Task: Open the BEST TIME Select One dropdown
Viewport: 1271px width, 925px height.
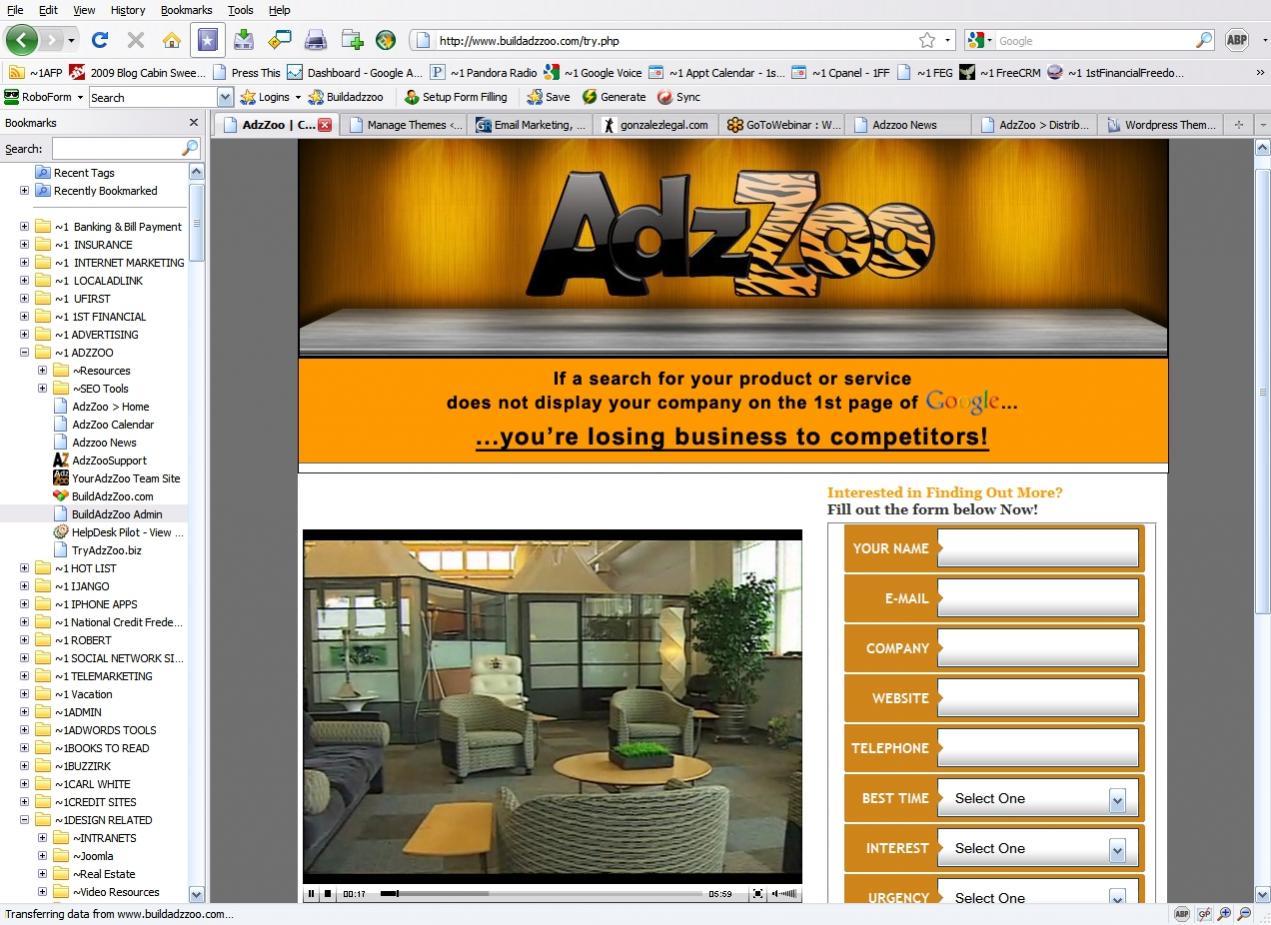Action: 1038,798
